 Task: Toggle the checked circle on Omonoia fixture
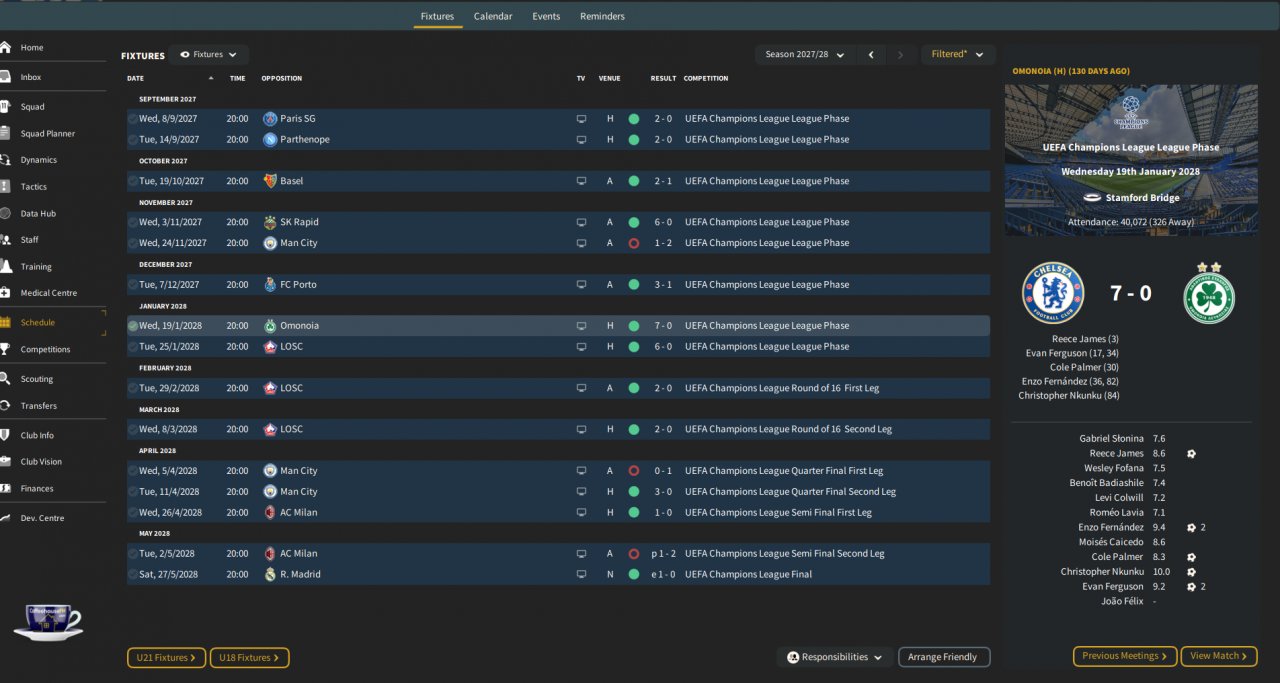click(133, 326)
